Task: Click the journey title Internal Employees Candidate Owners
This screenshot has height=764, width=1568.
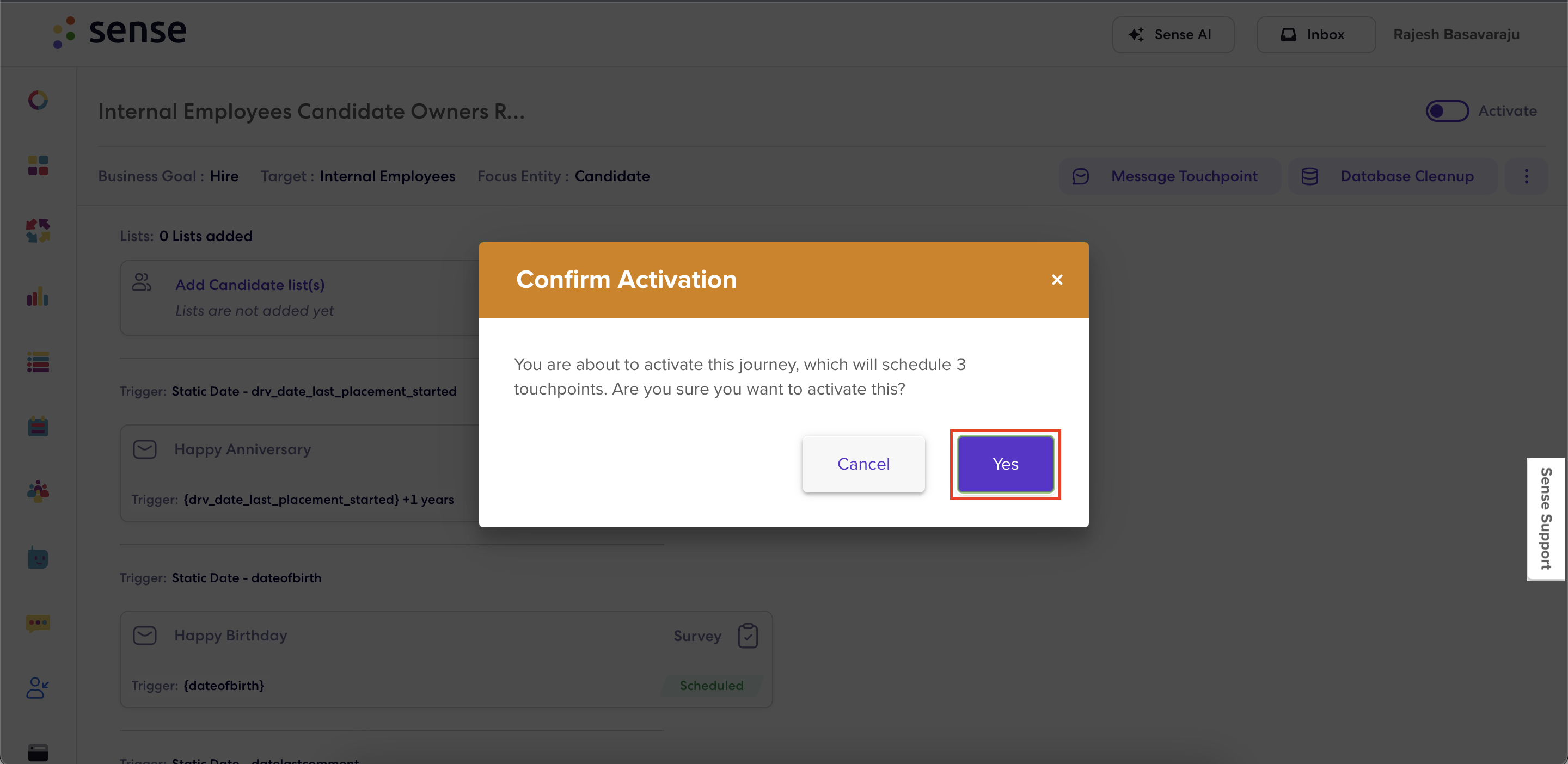Action: pyautogui.click(x=311, y=112)
